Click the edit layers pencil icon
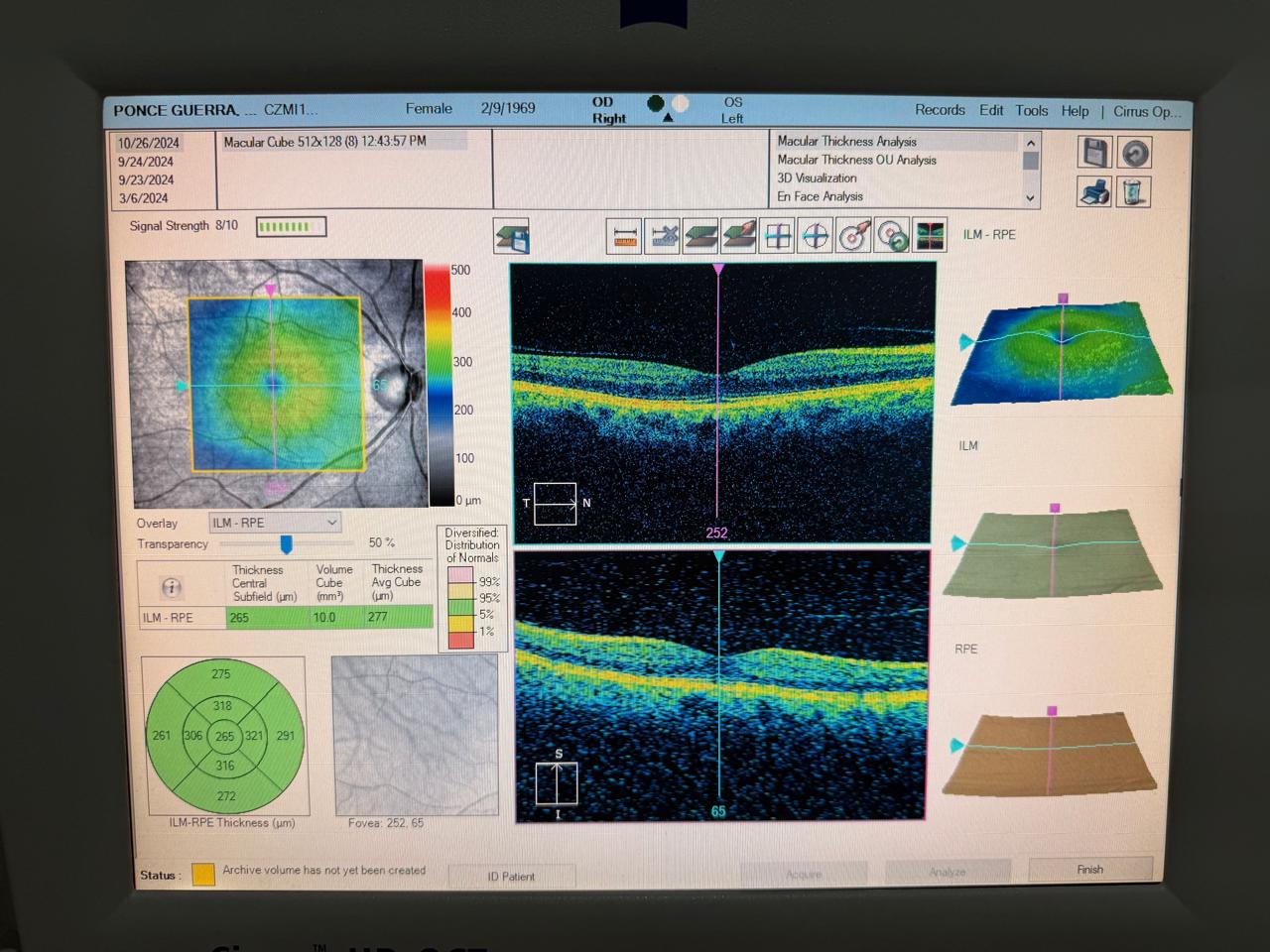1270x952 pixels. point(739,236)
